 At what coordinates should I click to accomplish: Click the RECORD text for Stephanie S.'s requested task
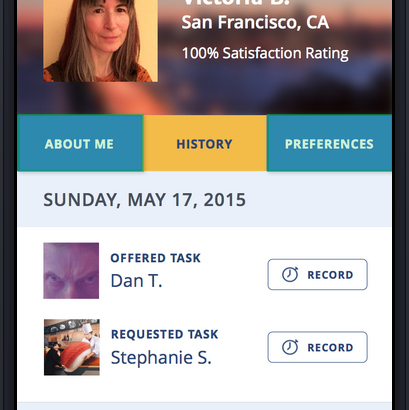(x=330, y=348)
